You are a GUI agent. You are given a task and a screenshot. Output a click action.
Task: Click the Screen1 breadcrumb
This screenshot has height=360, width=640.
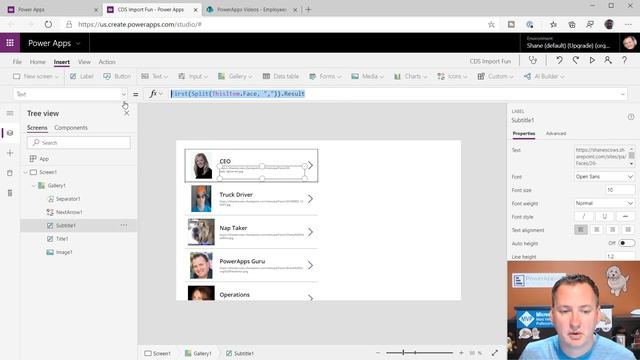click(x=158, y=353)
